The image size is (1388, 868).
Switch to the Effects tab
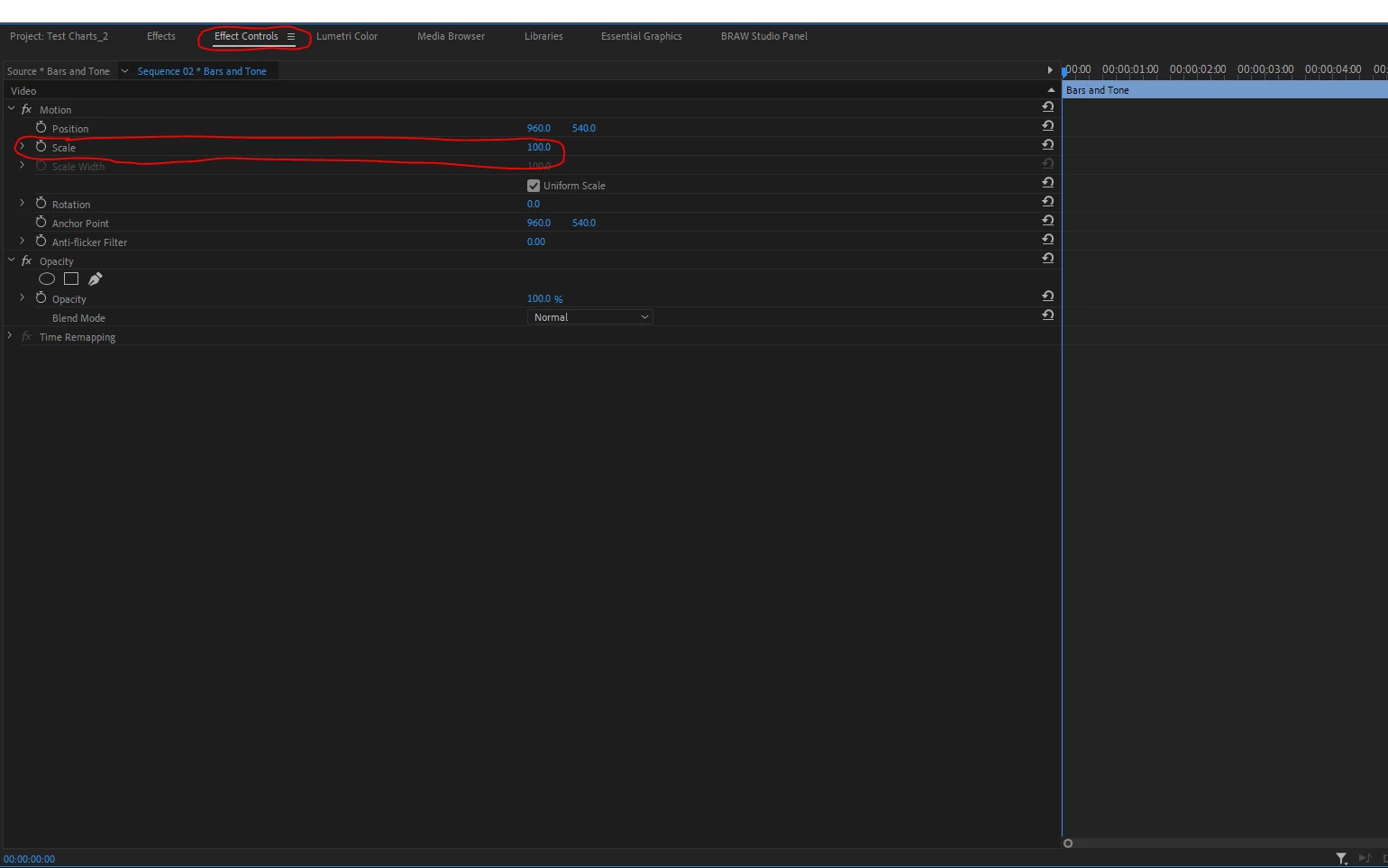pos(161,36)
